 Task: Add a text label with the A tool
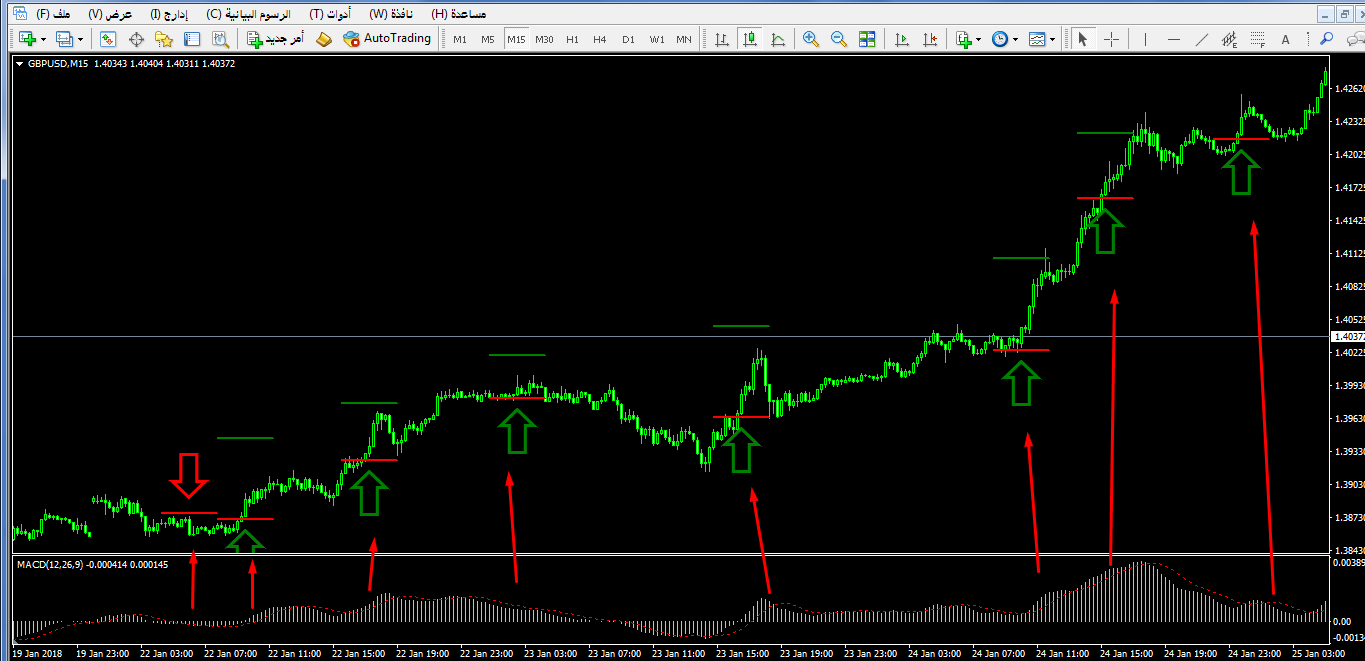coord(1285,39)
